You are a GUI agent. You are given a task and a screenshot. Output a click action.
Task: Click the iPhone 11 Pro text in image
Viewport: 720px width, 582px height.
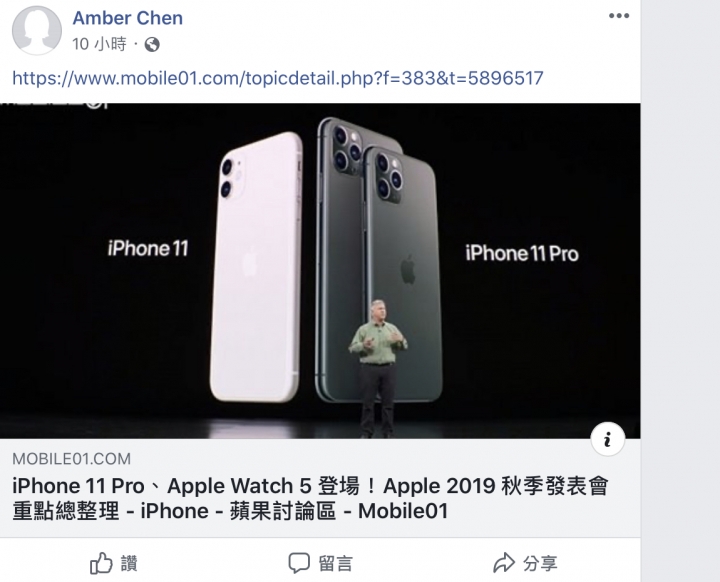522,254
